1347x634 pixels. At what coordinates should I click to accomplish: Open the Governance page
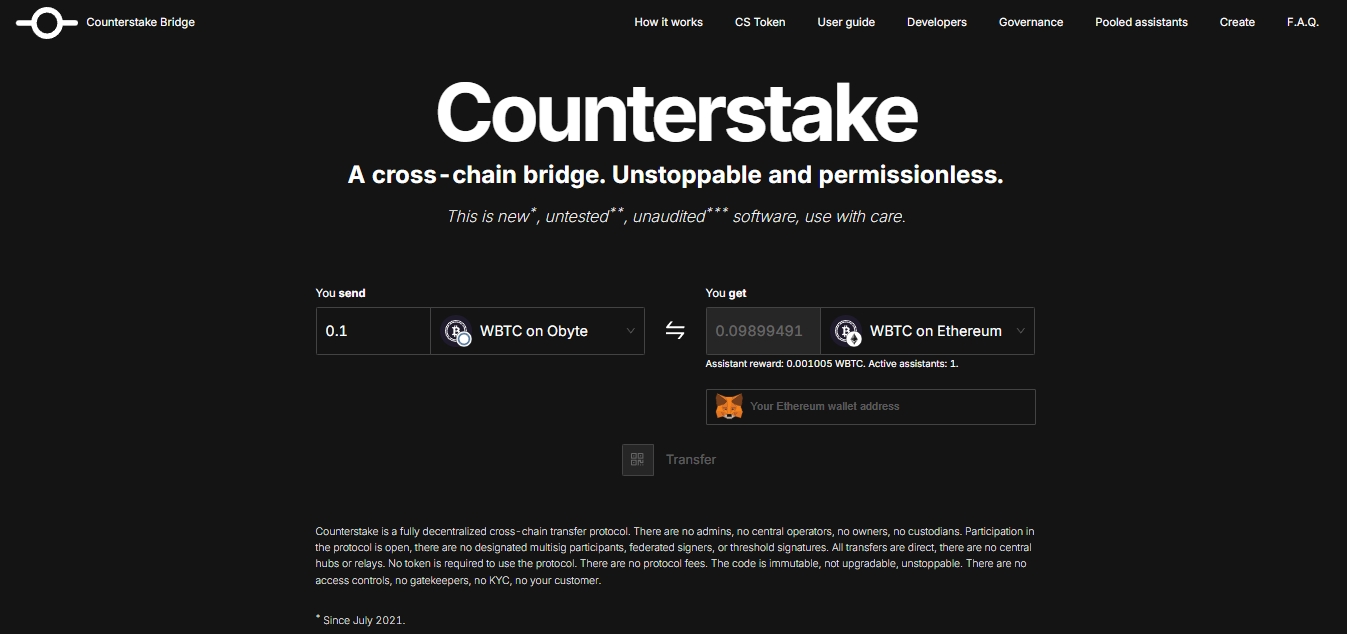point(1031,22)
